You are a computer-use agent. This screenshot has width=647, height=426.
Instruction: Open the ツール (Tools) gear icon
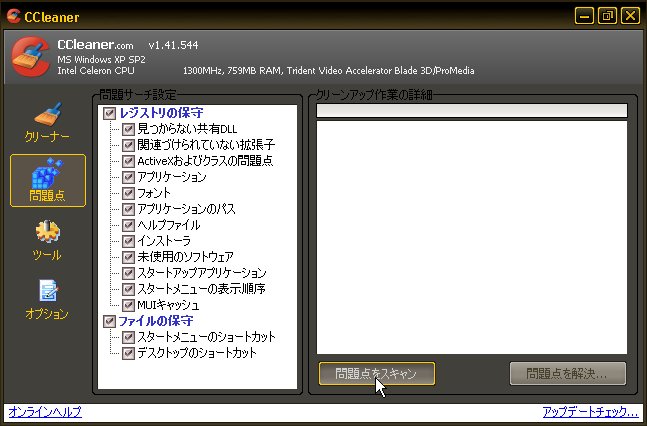(x=47, y=232)
